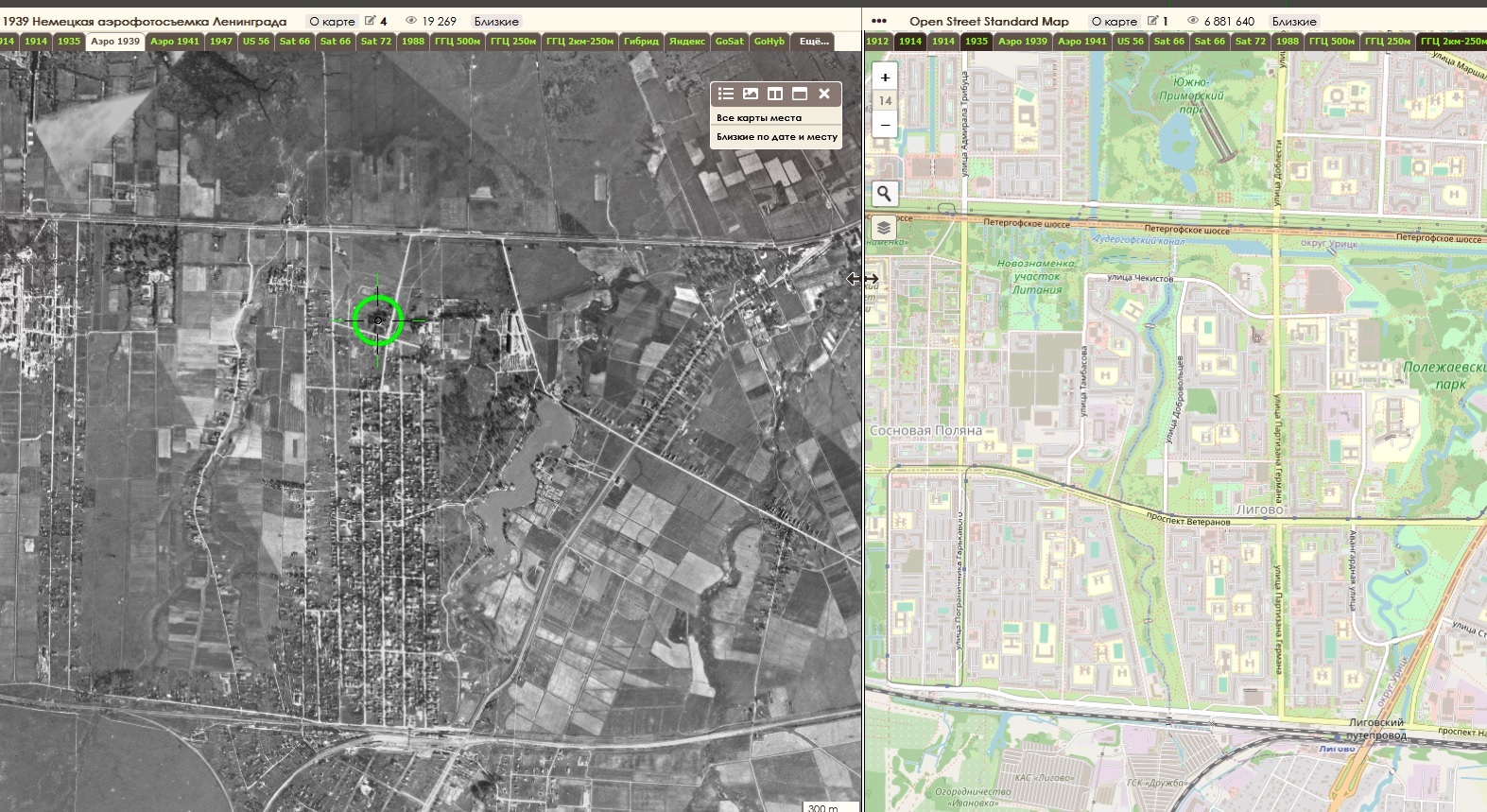Click 'Близкие' in the 1939 map header
Viewport: 1487px width, 812px height.
click(496, 21)
